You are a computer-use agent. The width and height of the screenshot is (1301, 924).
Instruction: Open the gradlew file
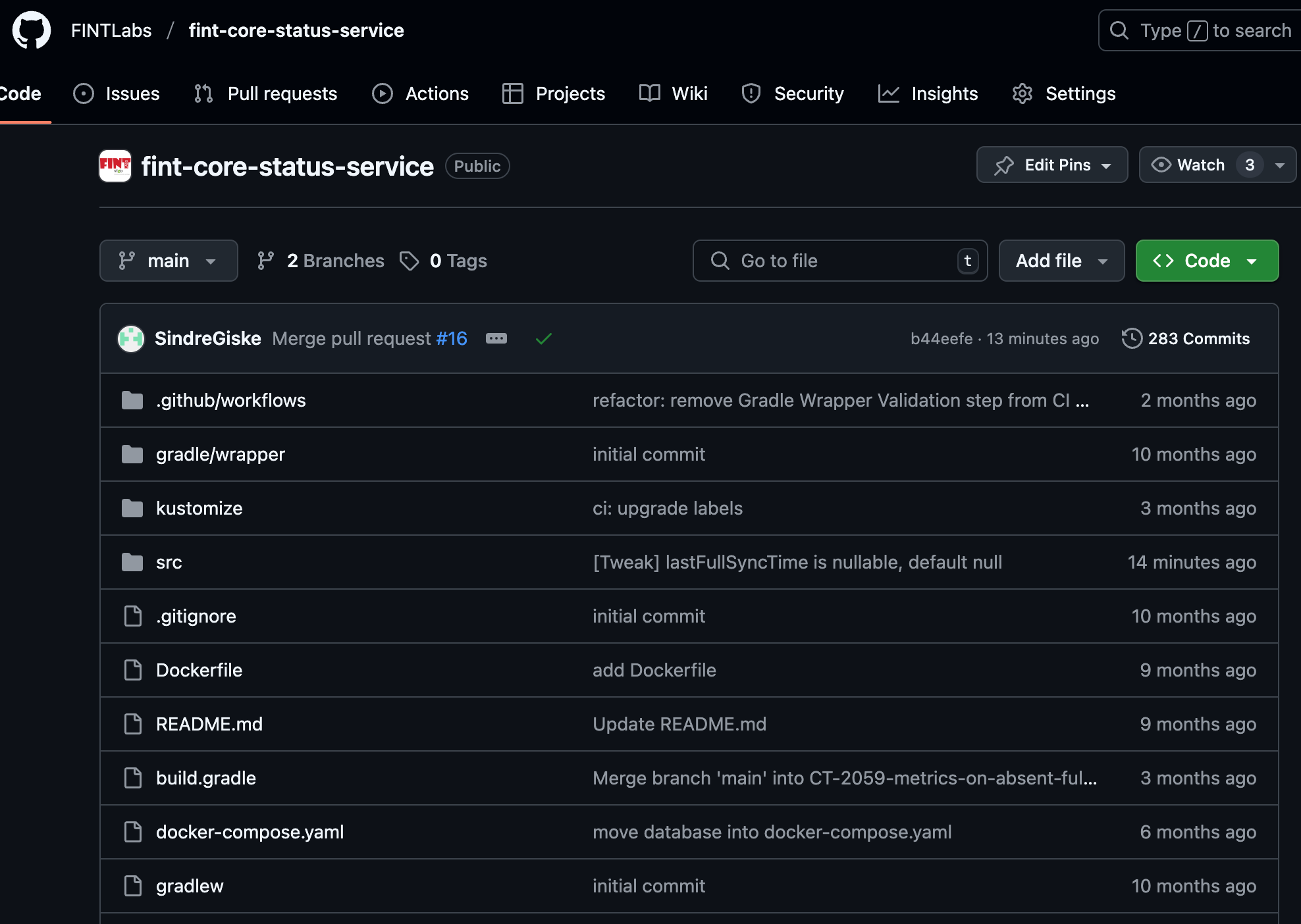[x=190, y=886]
